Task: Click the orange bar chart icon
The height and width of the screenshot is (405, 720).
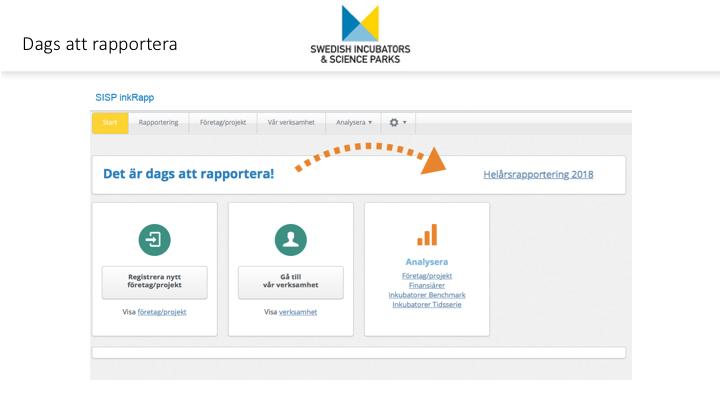Action: [x=427, y=235]
